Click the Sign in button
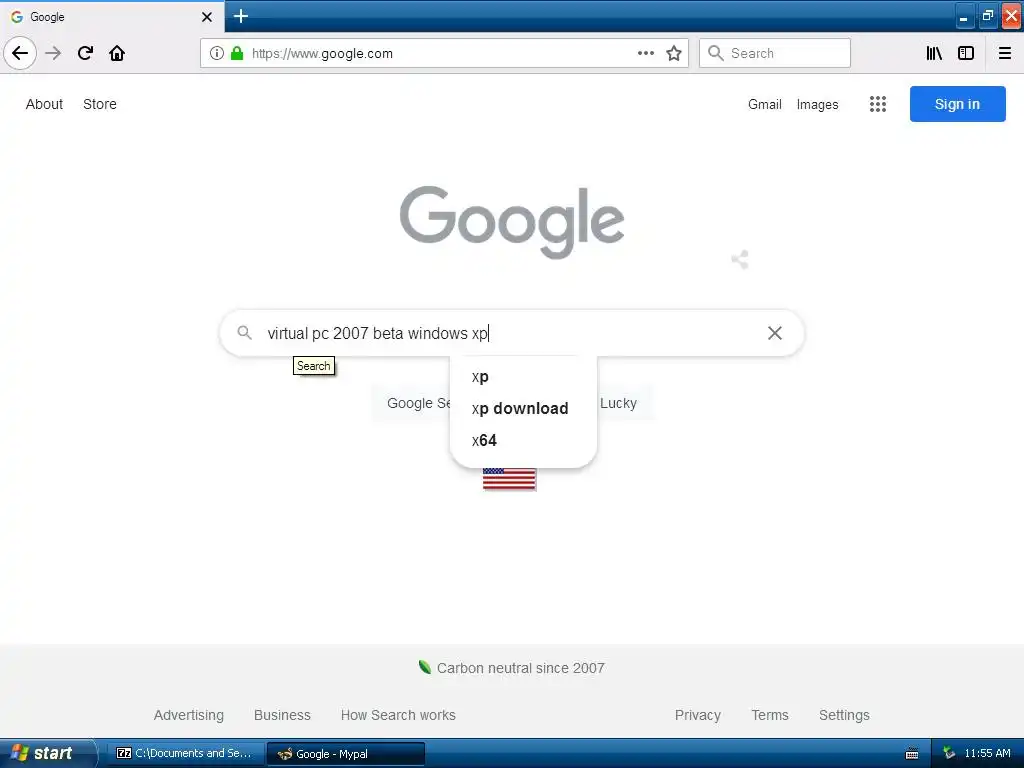 tap(957, 104)
